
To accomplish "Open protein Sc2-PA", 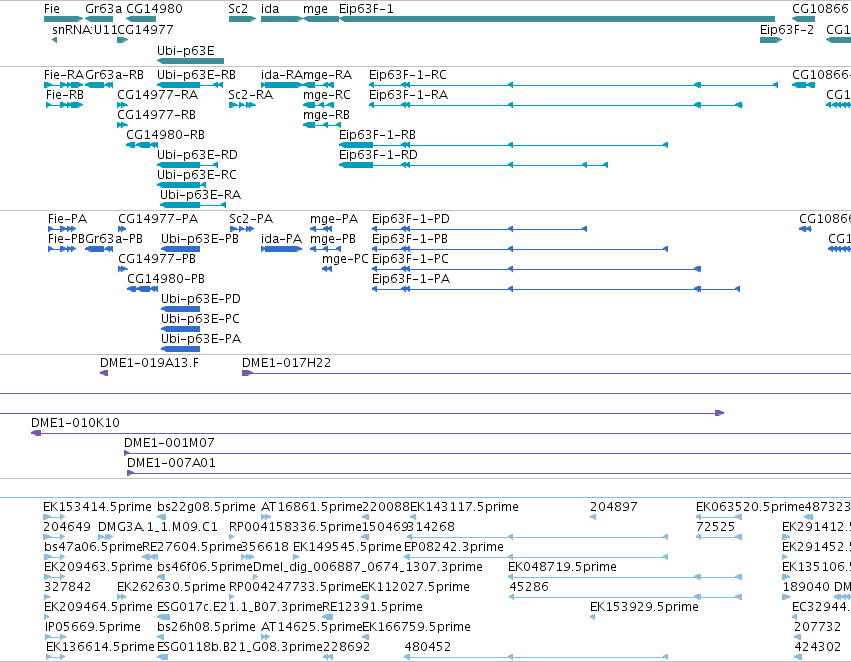I will [242, 229].
